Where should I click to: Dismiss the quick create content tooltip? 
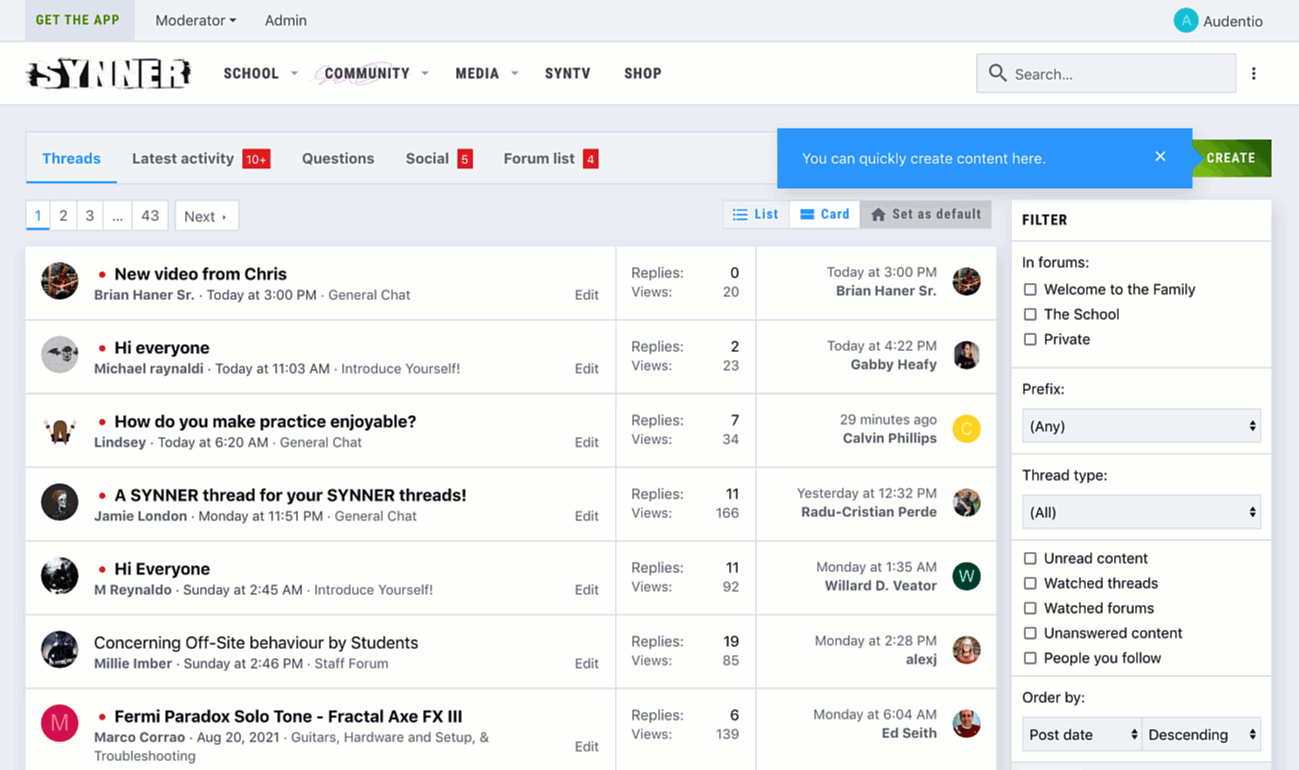[1160, 157]
